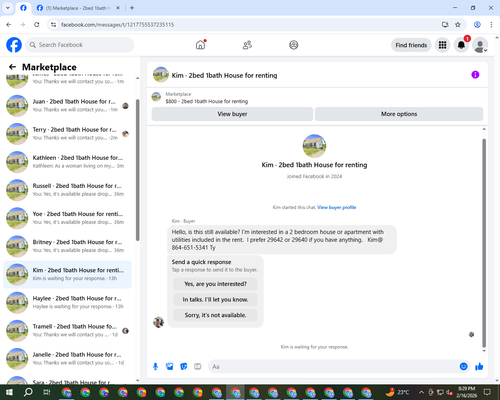
Task: Open Terry's 2bed 1bath House conversation
Action: pyautogui.click(x=67, y=134)
